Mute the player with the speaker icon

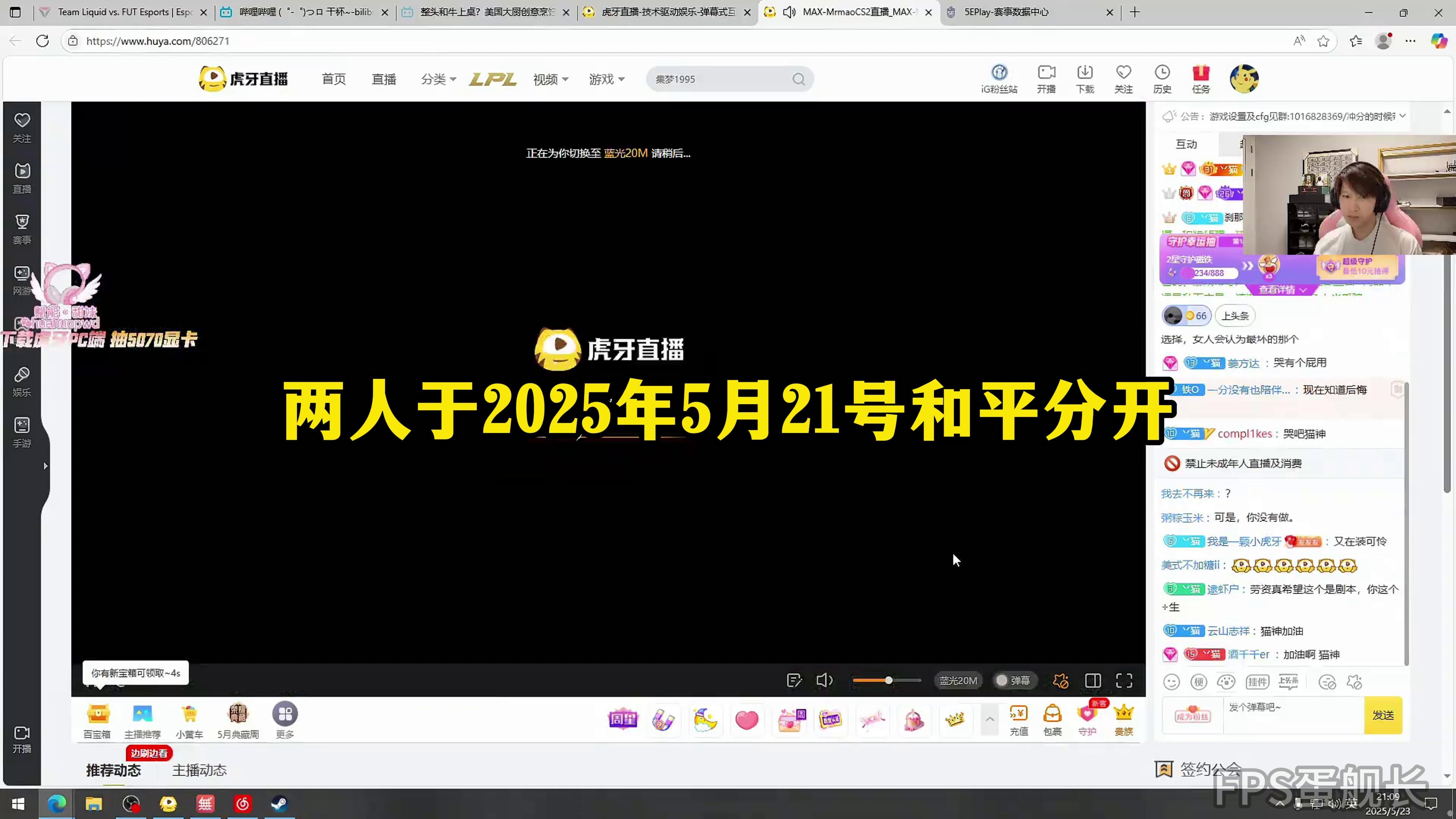click(x=825, y=681)
